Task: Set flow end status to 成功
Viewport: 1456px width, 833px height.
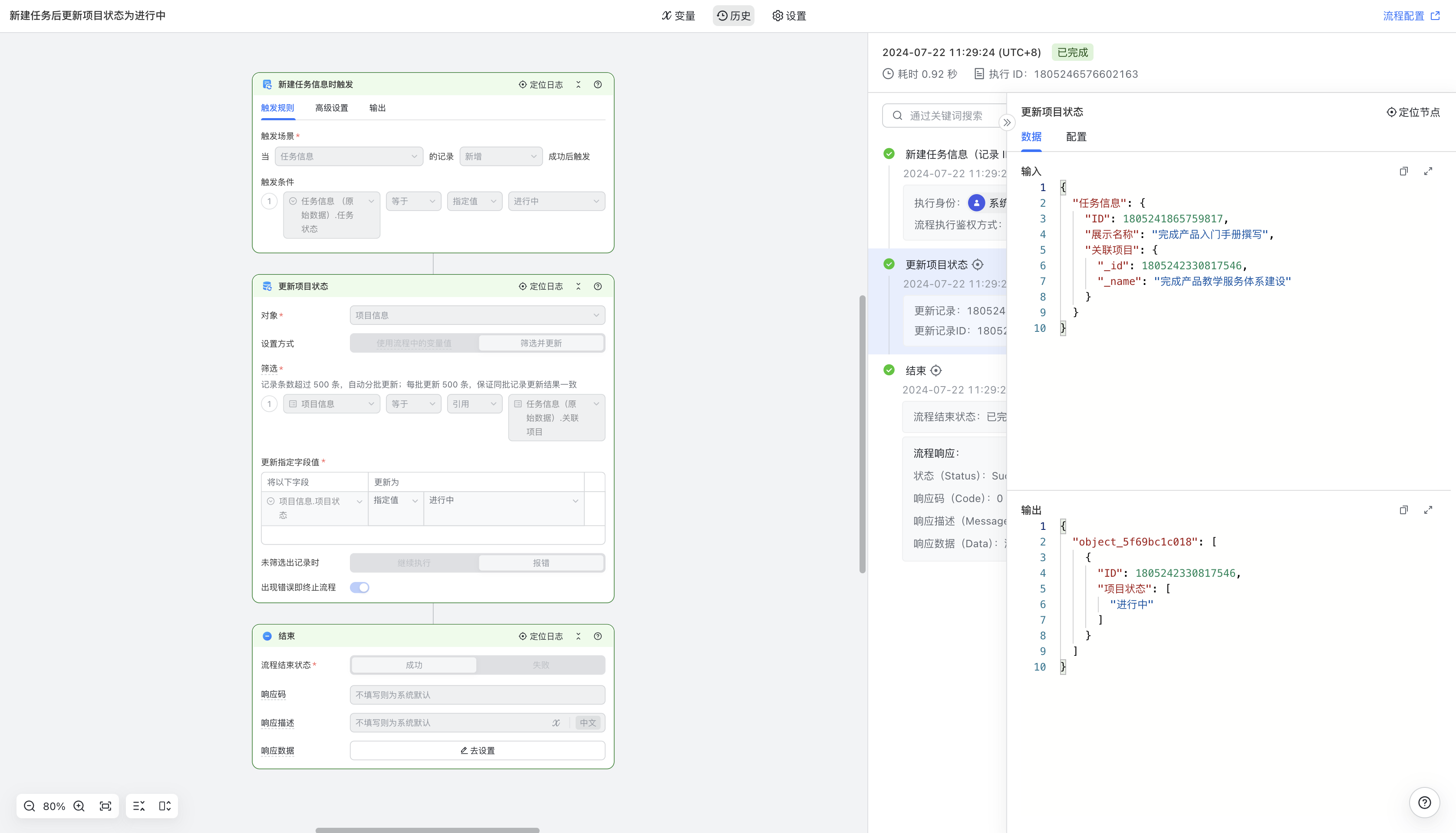Action: (414, 665)
